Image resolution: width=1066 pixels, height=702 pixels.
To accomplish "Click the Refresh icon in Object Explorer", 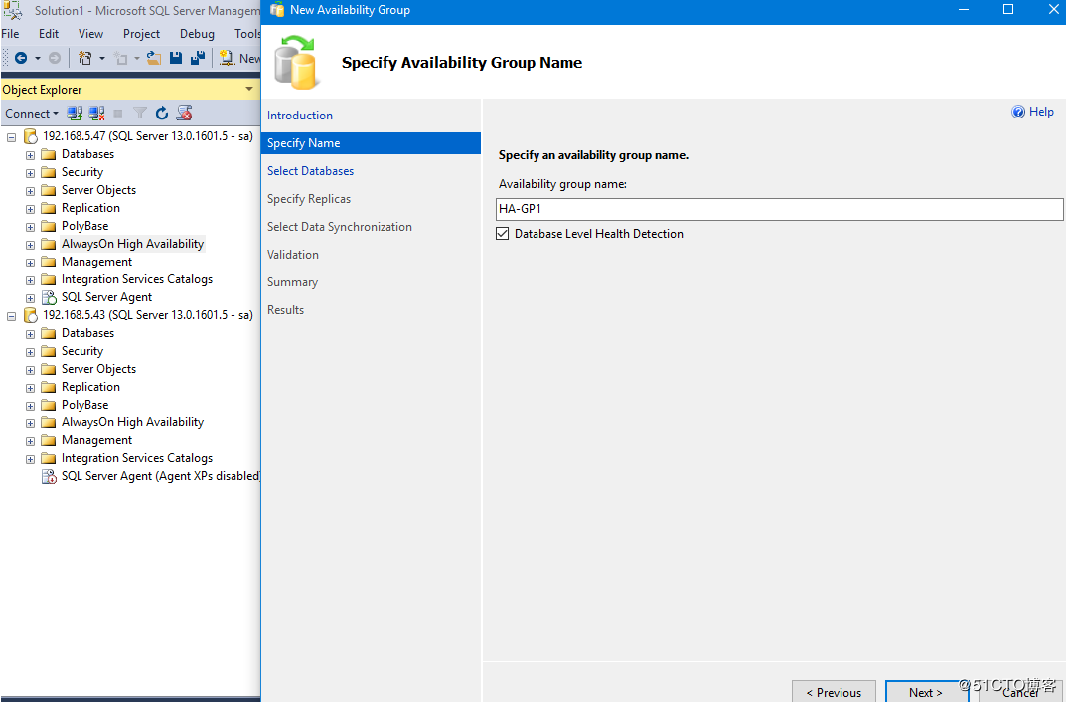I will [162, 113].
